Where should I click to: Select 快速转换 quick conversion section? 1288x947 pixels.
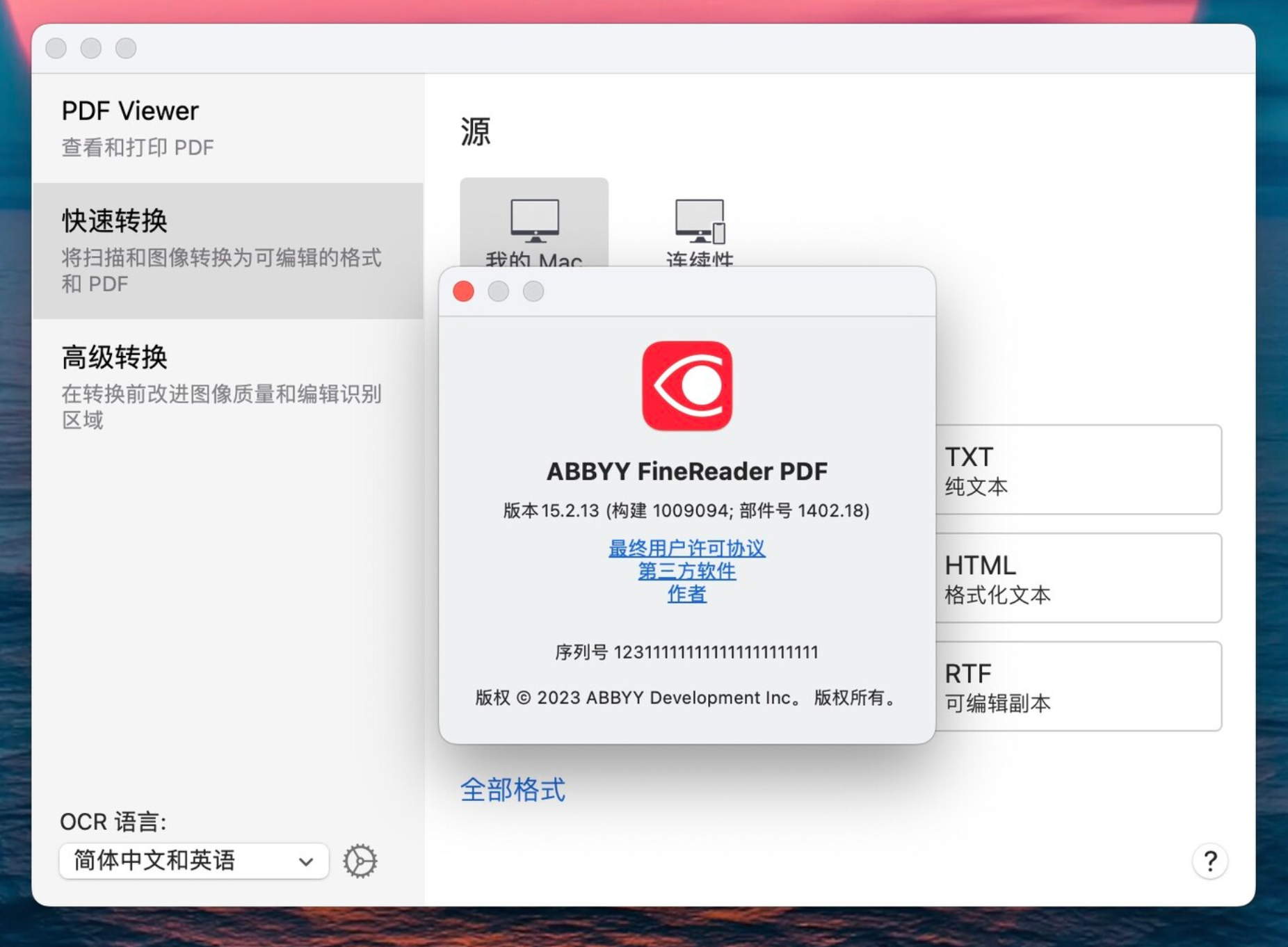pyautogui.click(x=227, y=251)
